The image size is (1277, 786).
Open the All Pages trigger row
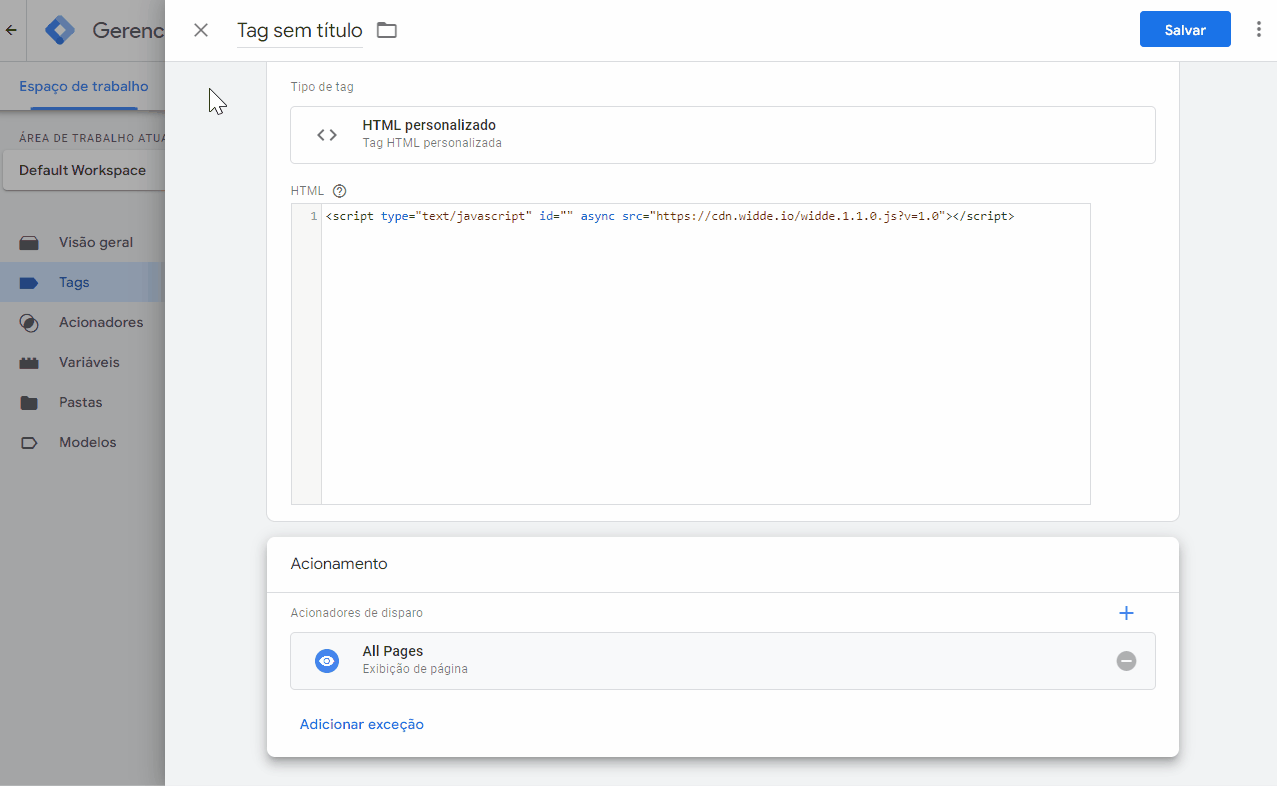tap(722, 661)
